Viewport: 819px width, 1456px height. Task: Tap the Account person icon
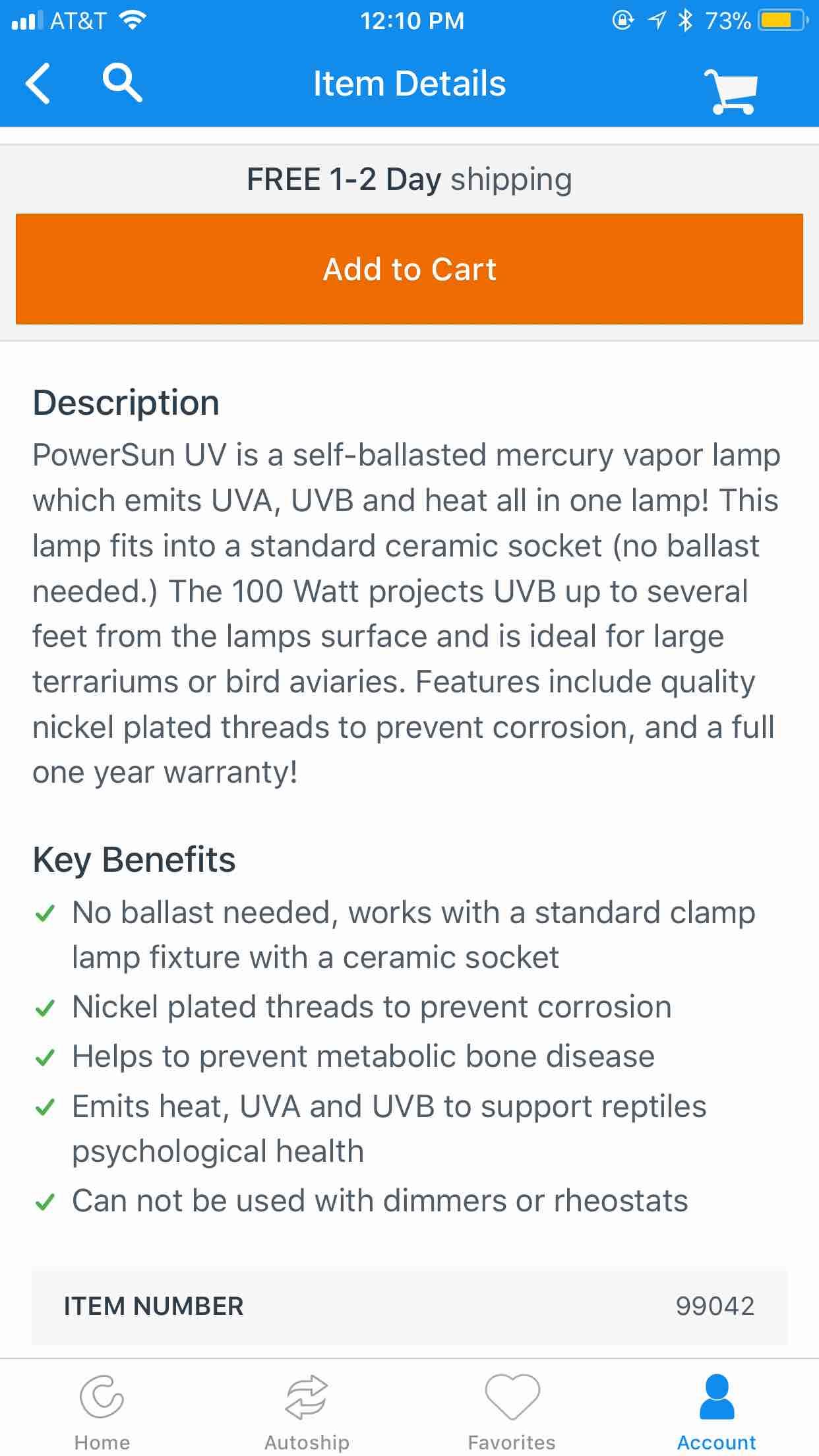click(x=717, y=1396)
